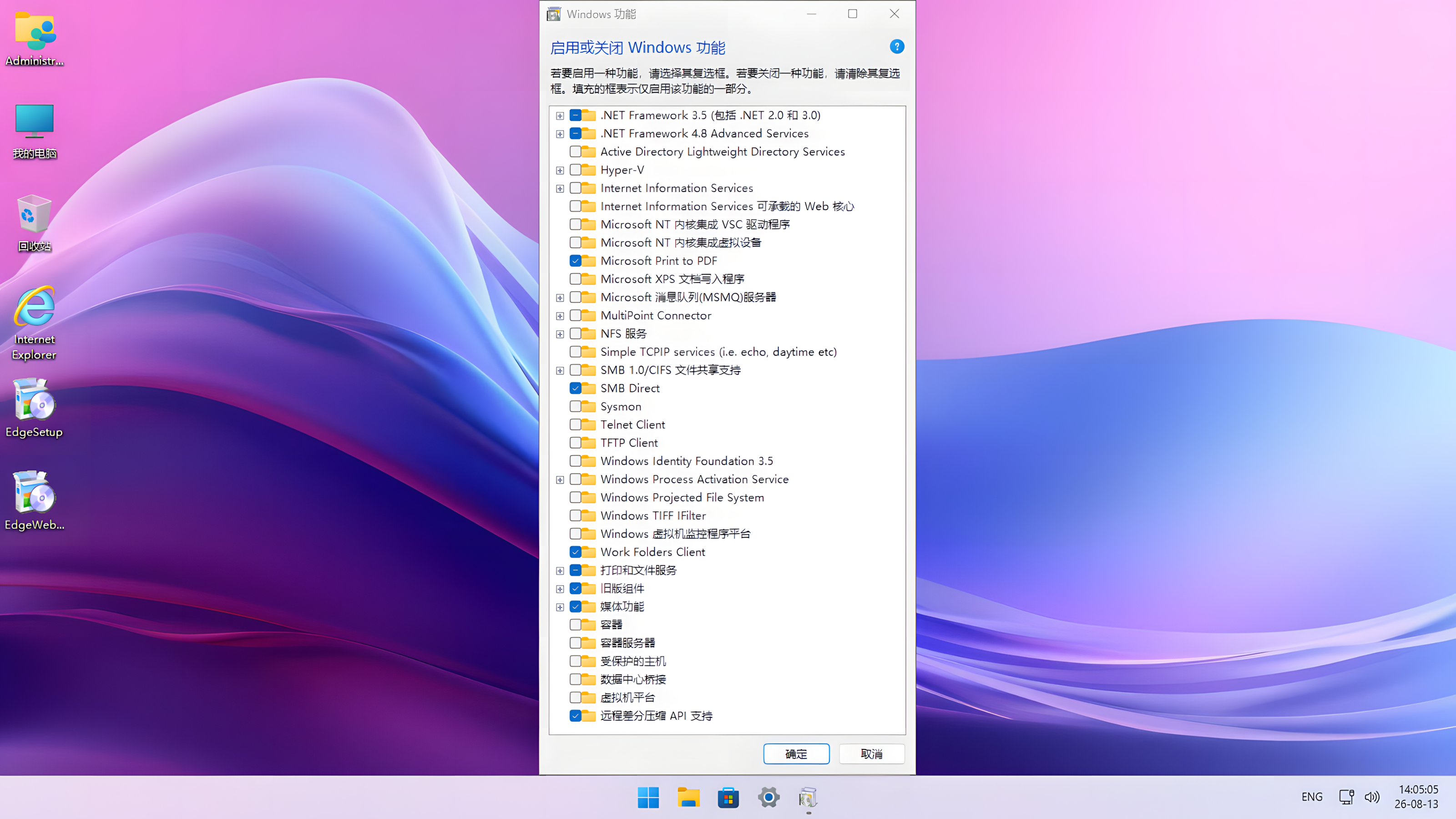Click the Windows 功能 title bar icon
The height and width of the screenshot is (819, 1456).
pyautogui.click(x=554, y=14)
